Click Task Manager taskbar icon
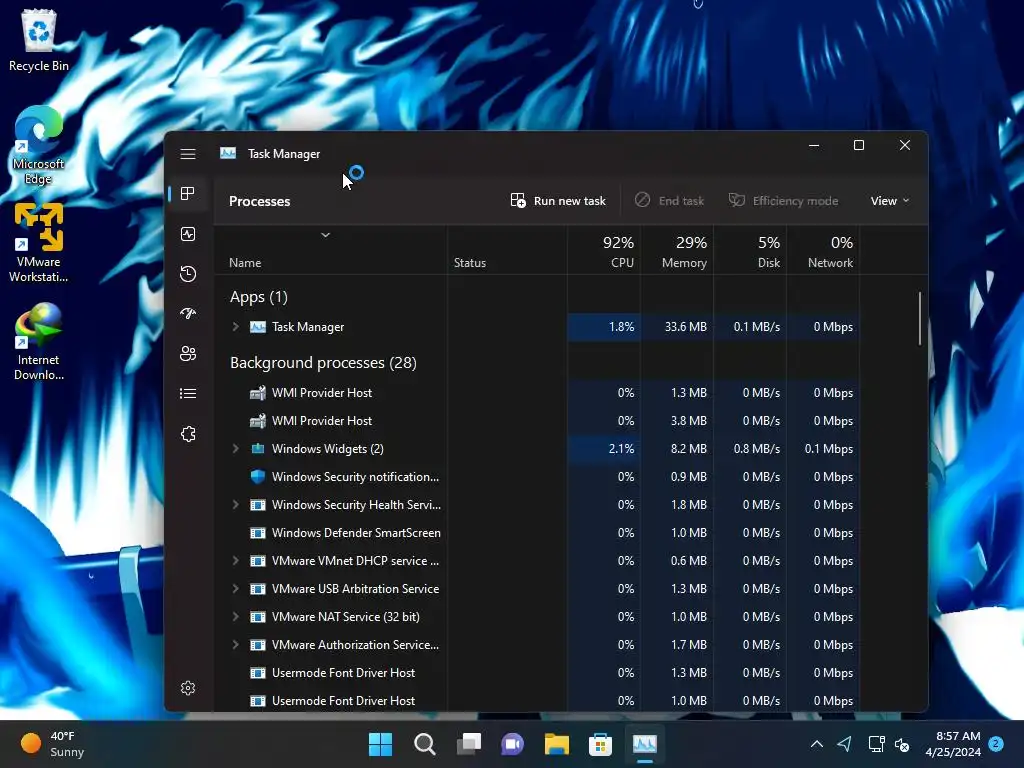The image size is (1024, 768). pos(645,744)
